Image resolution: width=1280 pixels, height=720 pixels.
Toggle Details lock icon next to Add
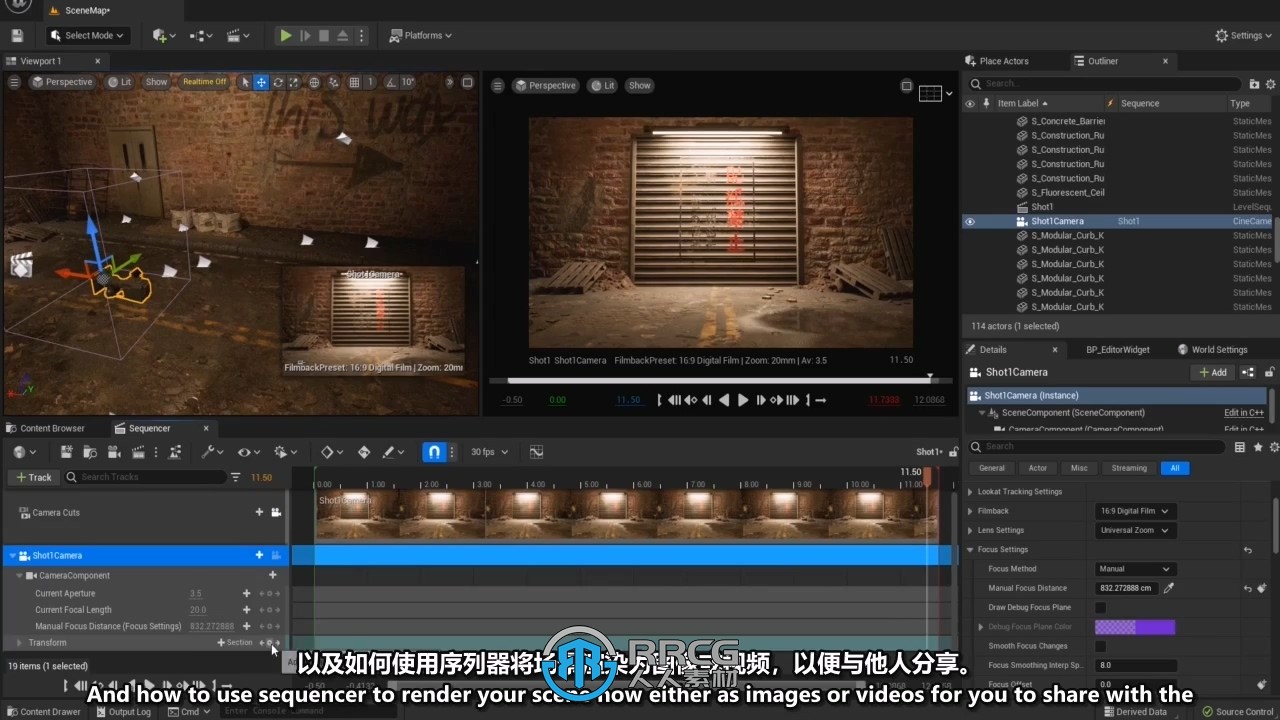[1270, 372]
